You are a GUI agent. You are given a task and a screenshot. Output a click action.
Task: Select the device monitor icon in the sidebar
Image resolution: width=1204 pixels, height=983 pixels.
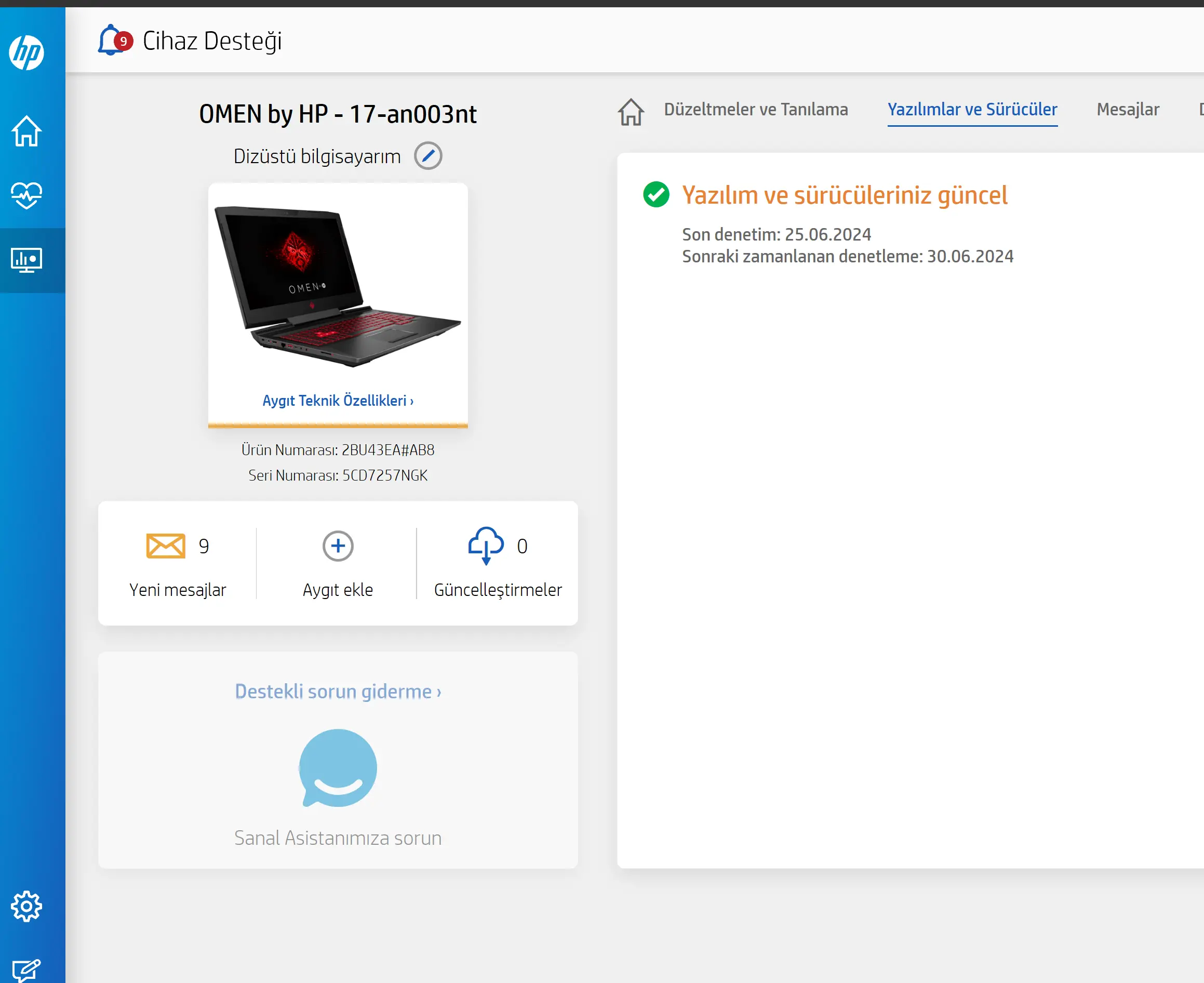(26, 260)
